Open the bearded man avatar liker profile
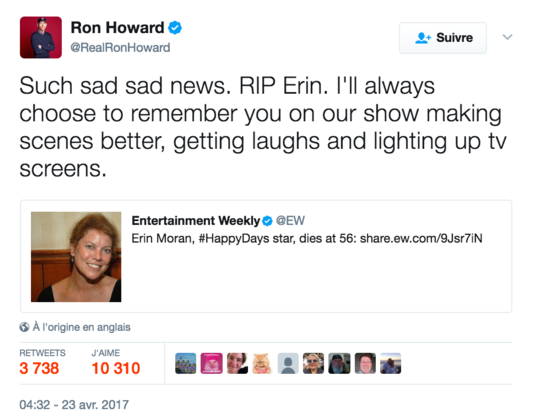 339,363
